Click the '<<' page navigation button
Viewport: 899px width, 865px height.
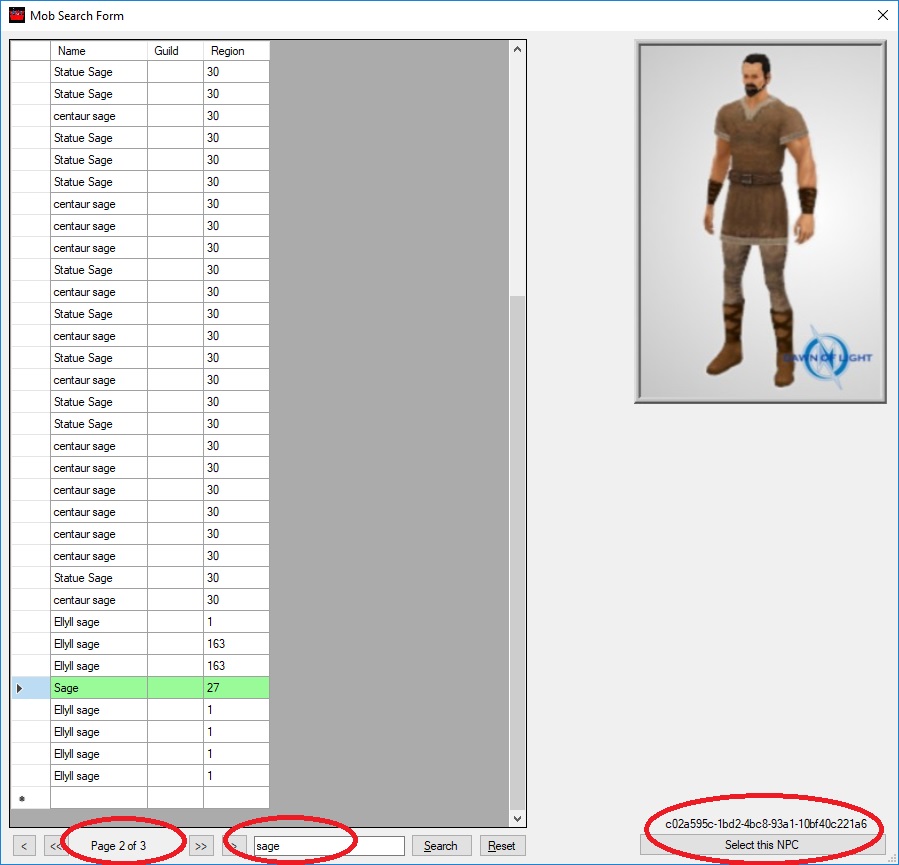coord(54,846)
